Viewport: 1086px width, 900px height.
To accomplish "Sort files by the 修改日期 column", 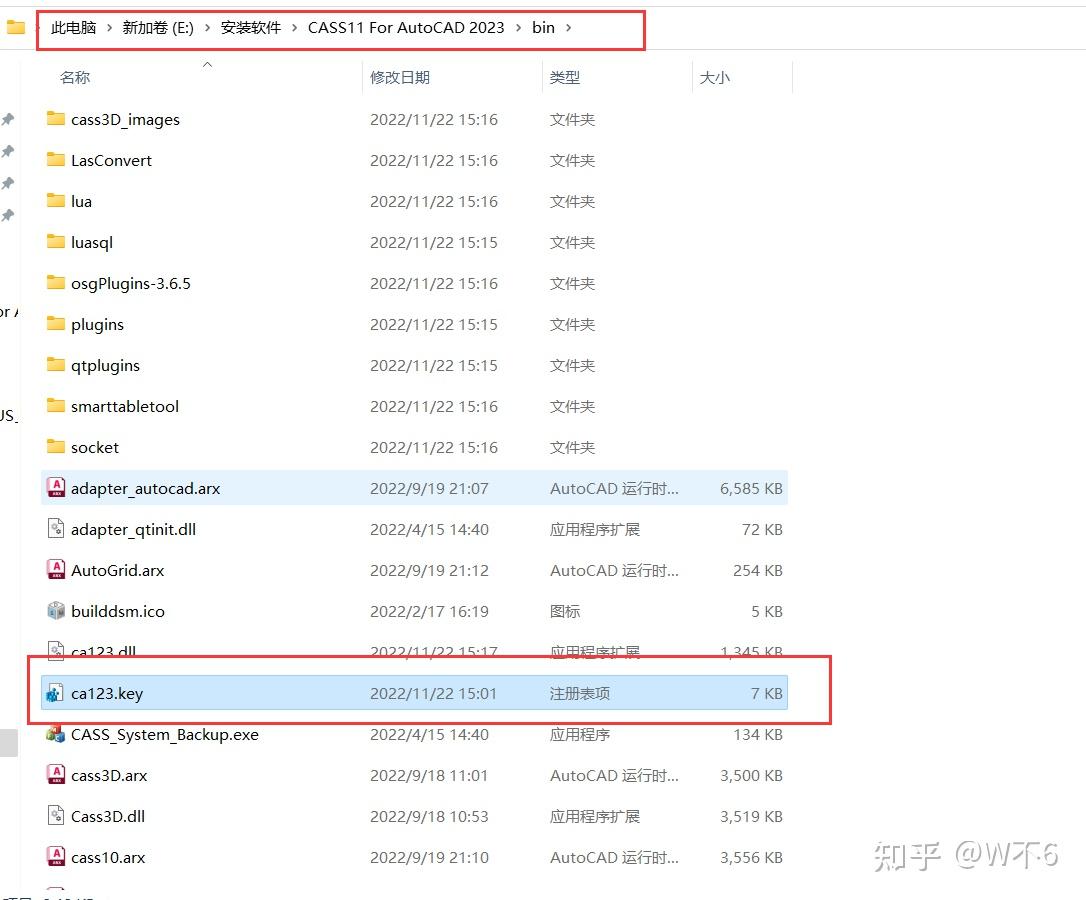I will point(400,77).
